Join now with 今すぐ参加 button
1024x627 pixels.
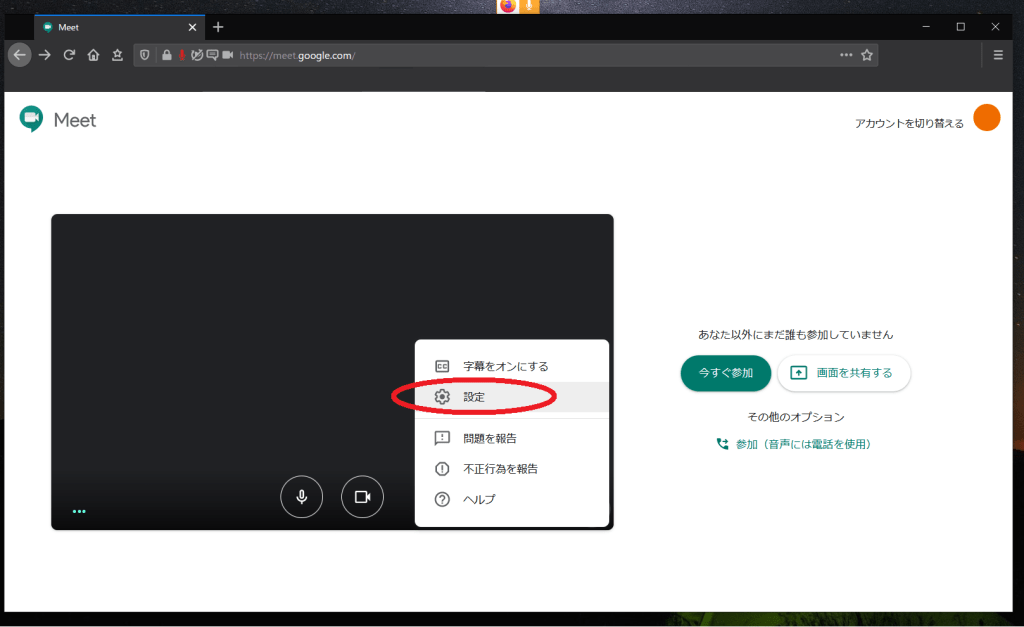(x=726, y=373)
